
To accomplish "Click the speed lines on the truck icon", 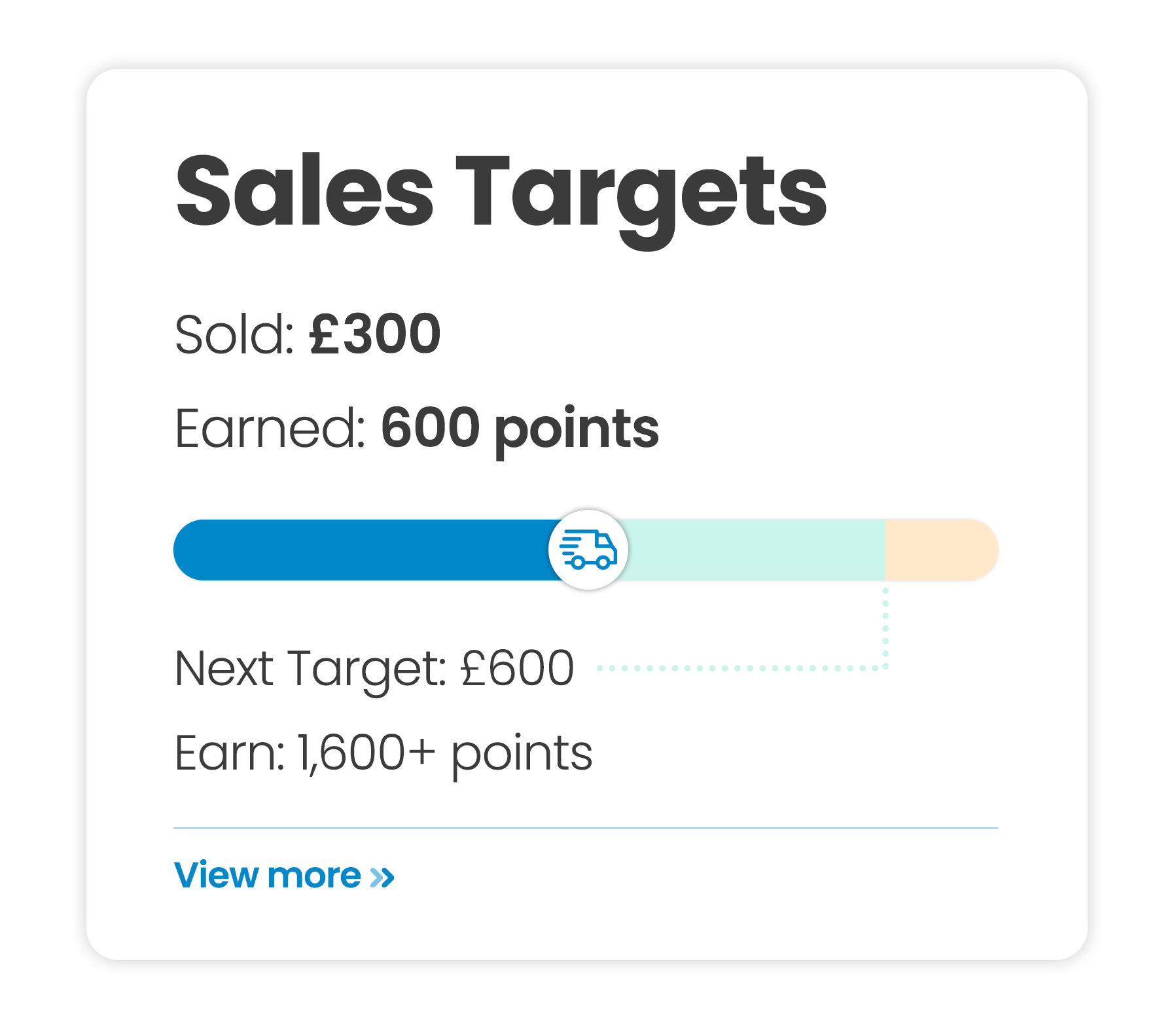I will [569, 541].
